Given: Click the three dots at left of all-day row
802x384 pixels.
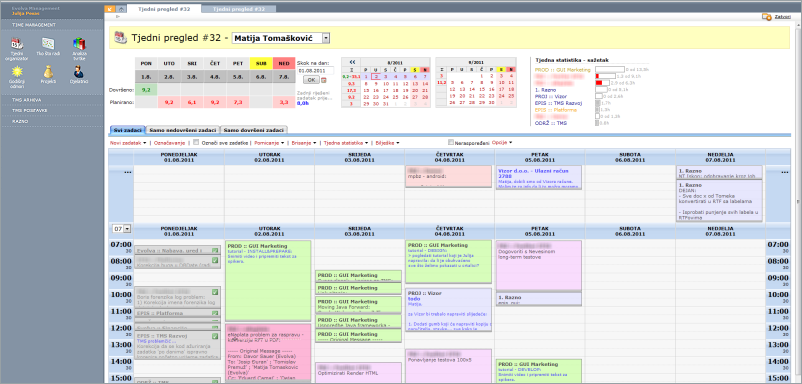Looking at the screenshot, I should (x=128, y=172).
